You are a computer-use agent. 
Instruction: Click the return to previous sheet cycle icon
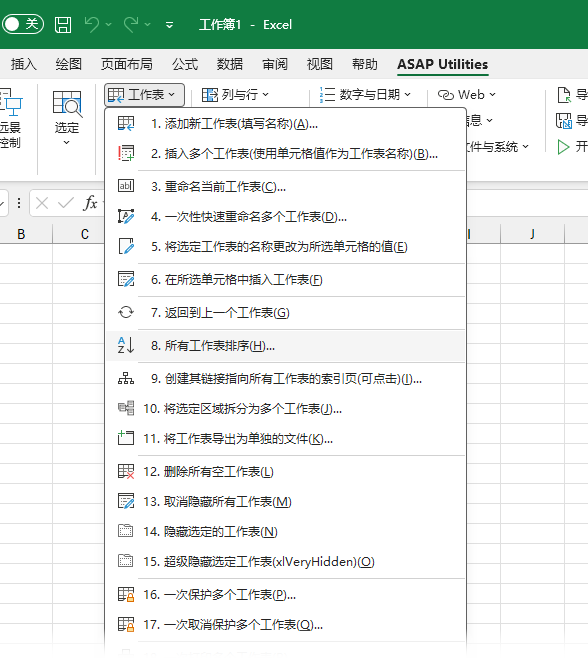126,312
